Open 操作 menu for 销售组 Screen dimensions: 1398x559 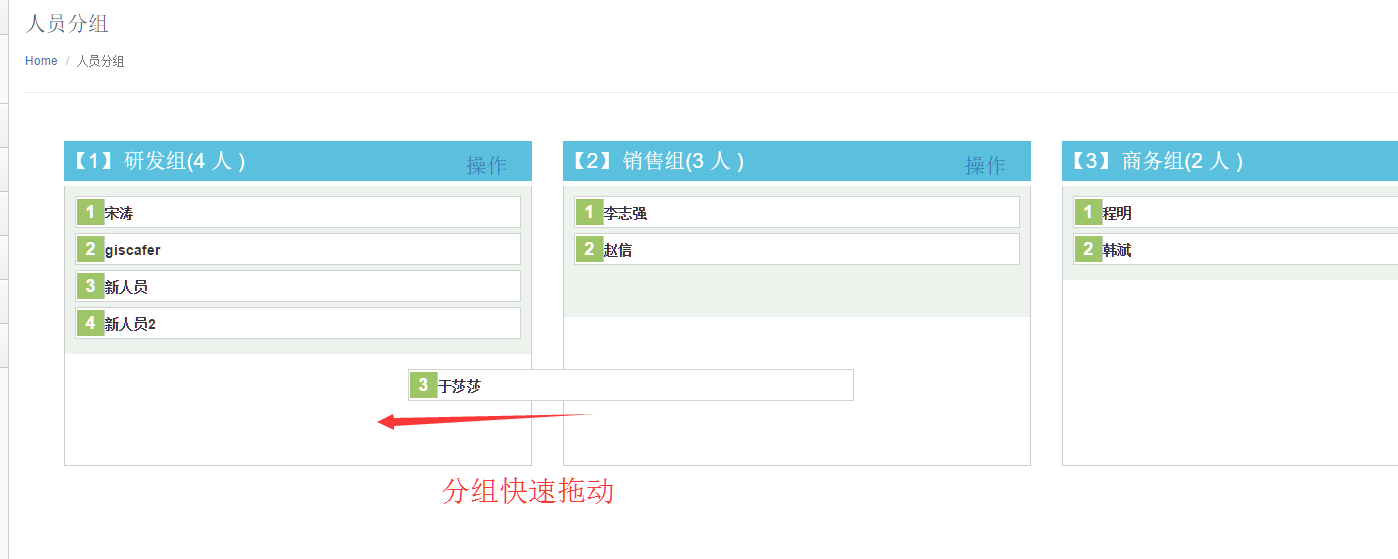click(985, 166)
